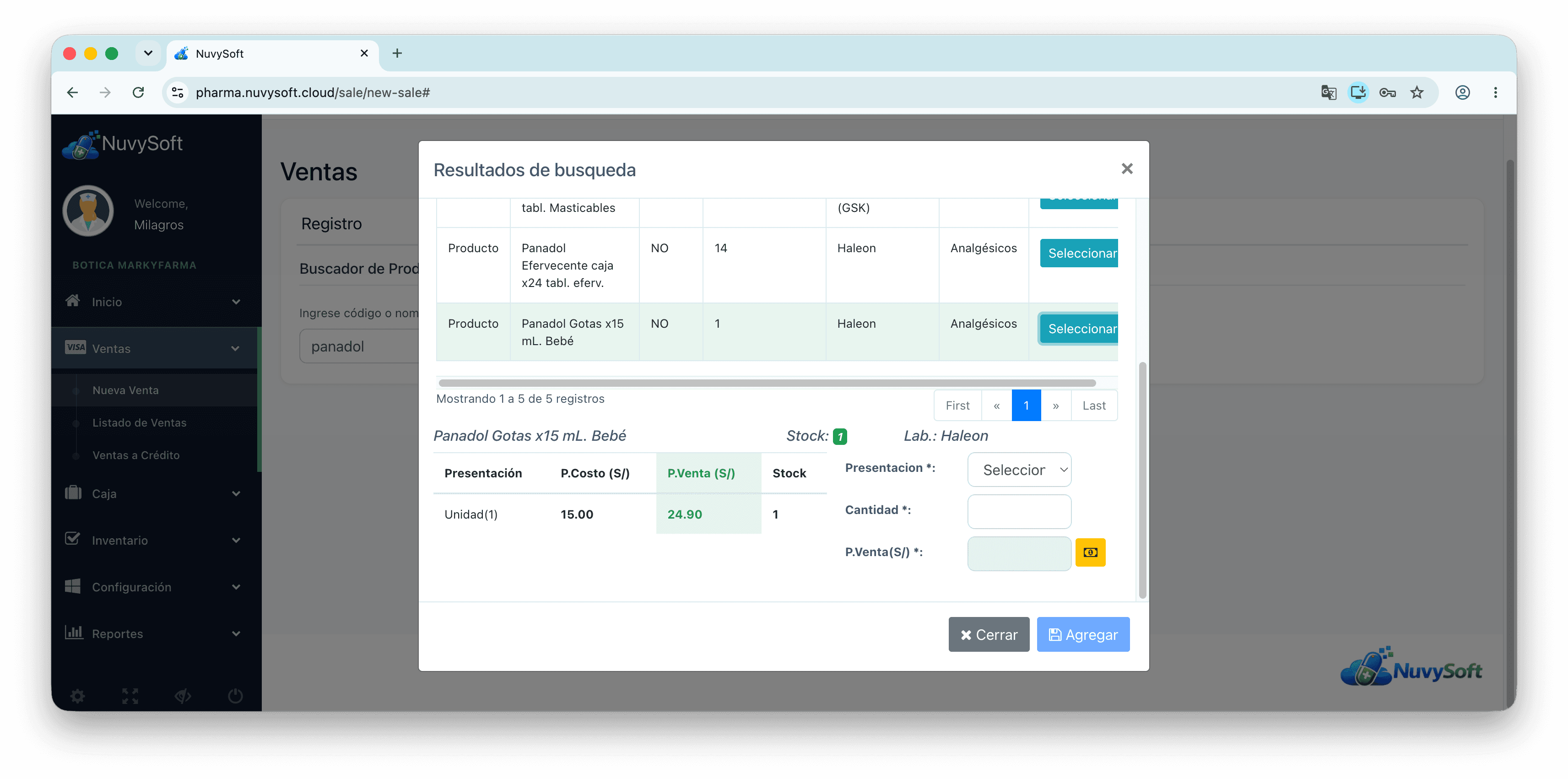
Task: Click the green Stock badge showing 1
Action: (x=840, y=436)
